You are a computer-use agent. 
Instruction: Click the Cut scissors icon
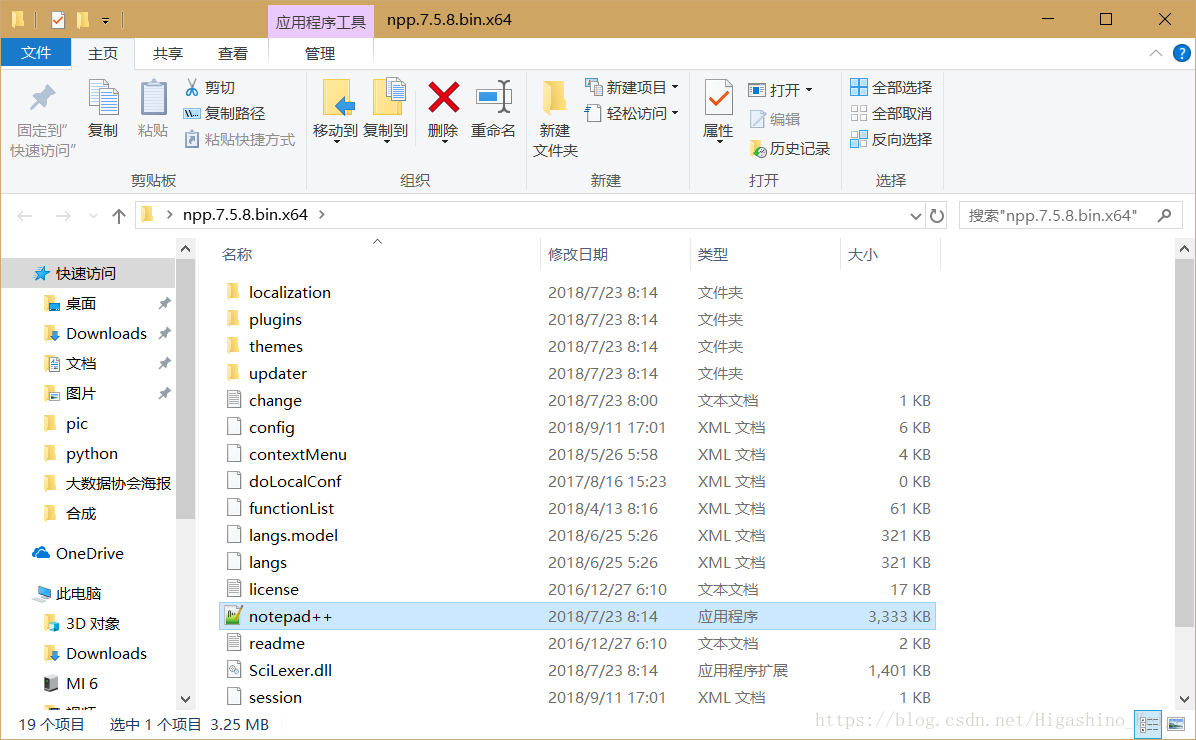(191, 88)
